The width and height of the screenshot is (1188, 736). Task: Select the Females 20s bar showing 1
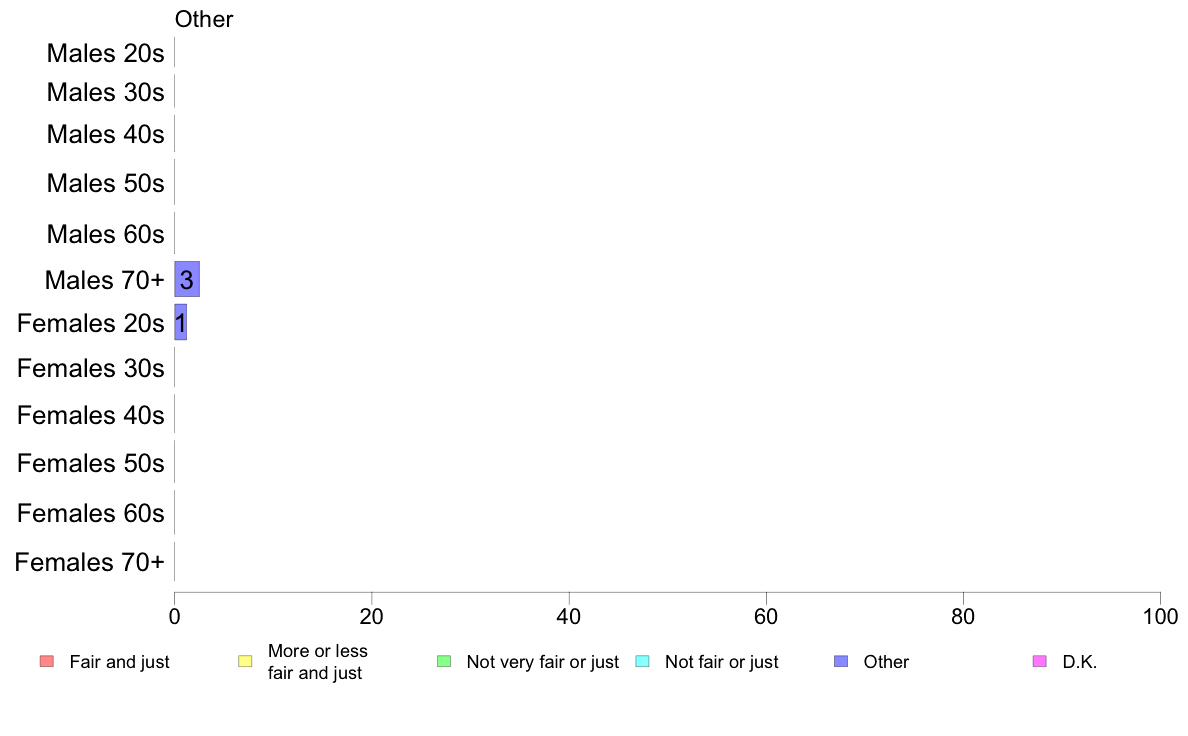pyautogui.click(x=180, y=322)
